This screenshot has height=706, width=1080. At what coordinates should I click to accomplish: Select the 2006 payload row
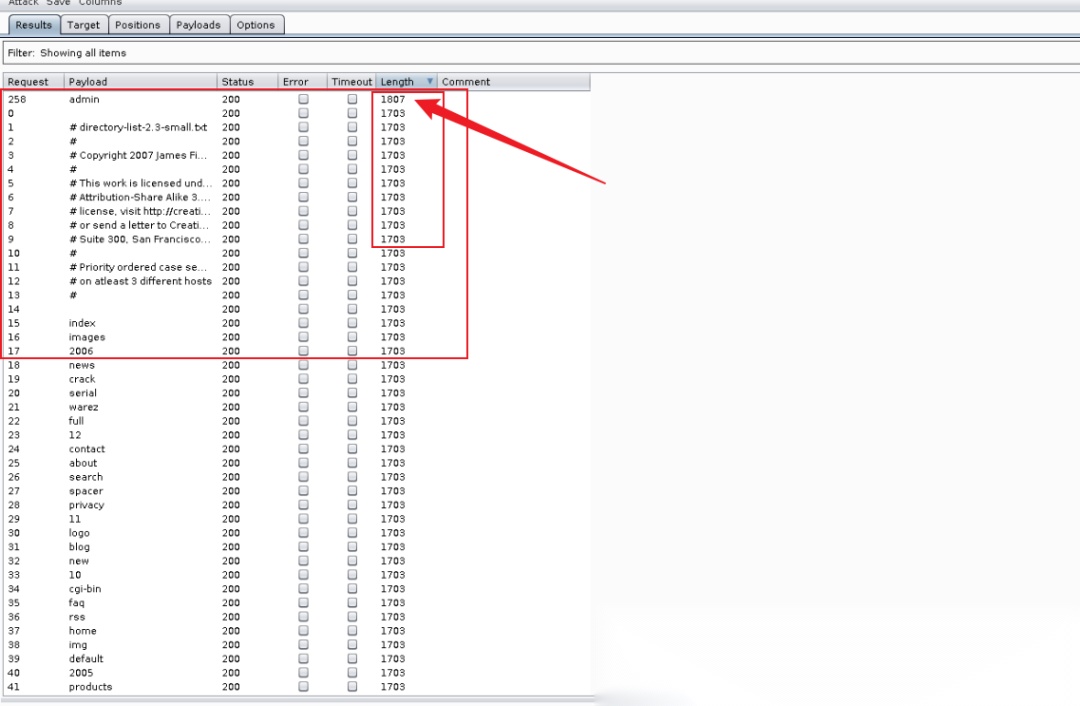pyautogui.click(x=297, y=351)
